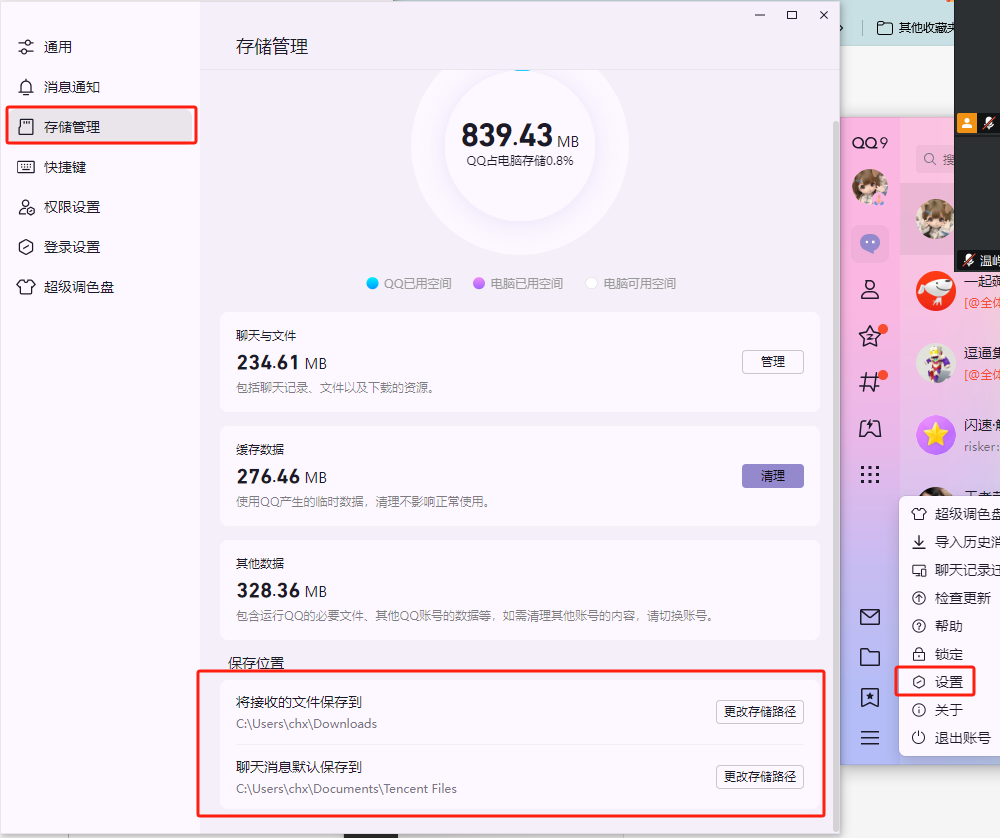Open the QQ空间 star icon in QQ sidebar
Viewport: 1000px width, 838px height.
coord(870,336)
